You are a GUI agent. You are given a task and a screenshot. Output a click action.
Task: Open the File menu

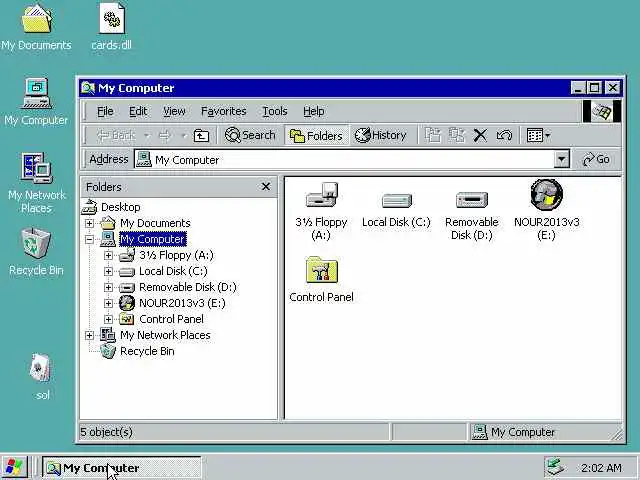[105, 111]
